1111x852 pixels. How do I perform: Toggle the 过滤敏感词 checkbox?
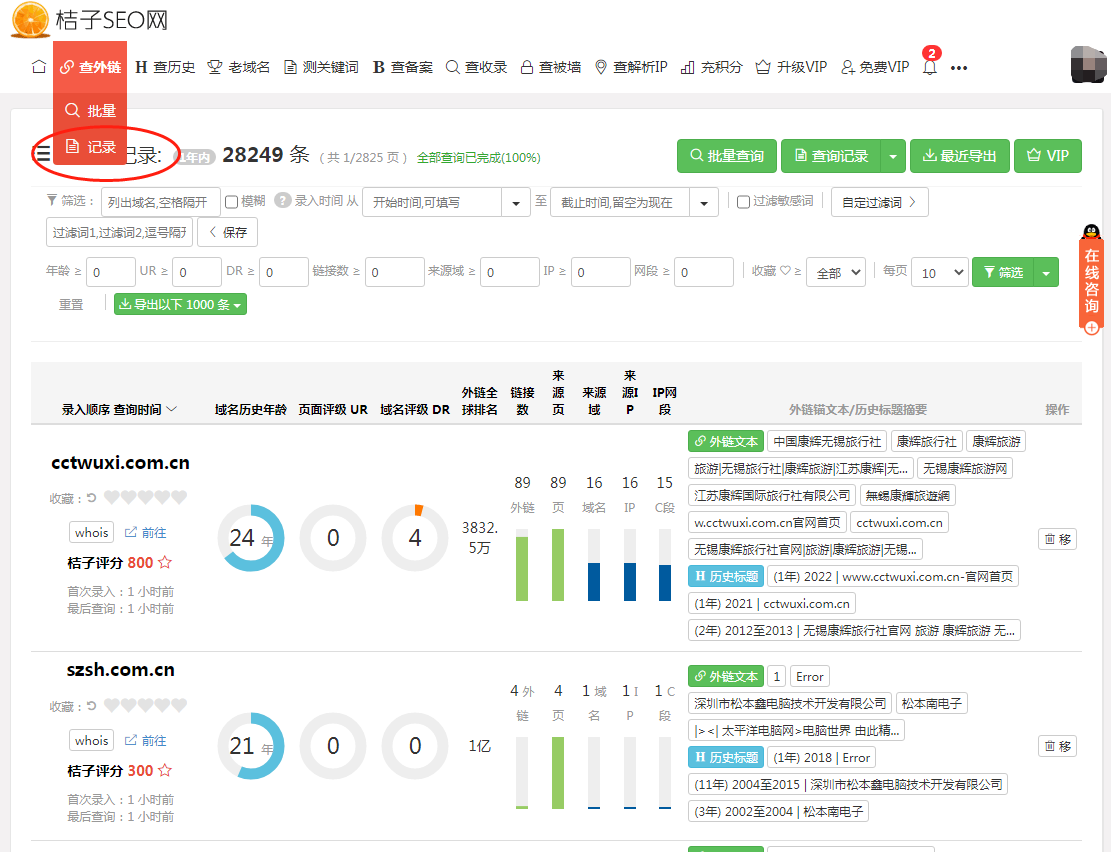point(743,202)
